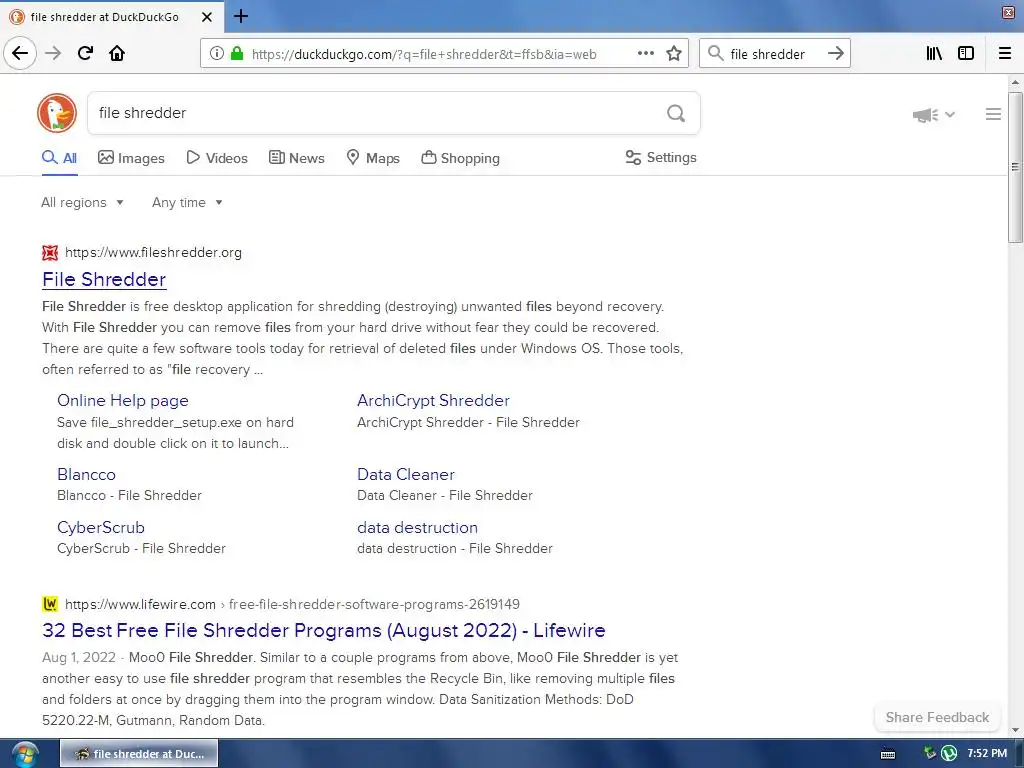Viewport: 1024px width, 768px height.
Task: Open the browser home page
Action: point(117,53)
